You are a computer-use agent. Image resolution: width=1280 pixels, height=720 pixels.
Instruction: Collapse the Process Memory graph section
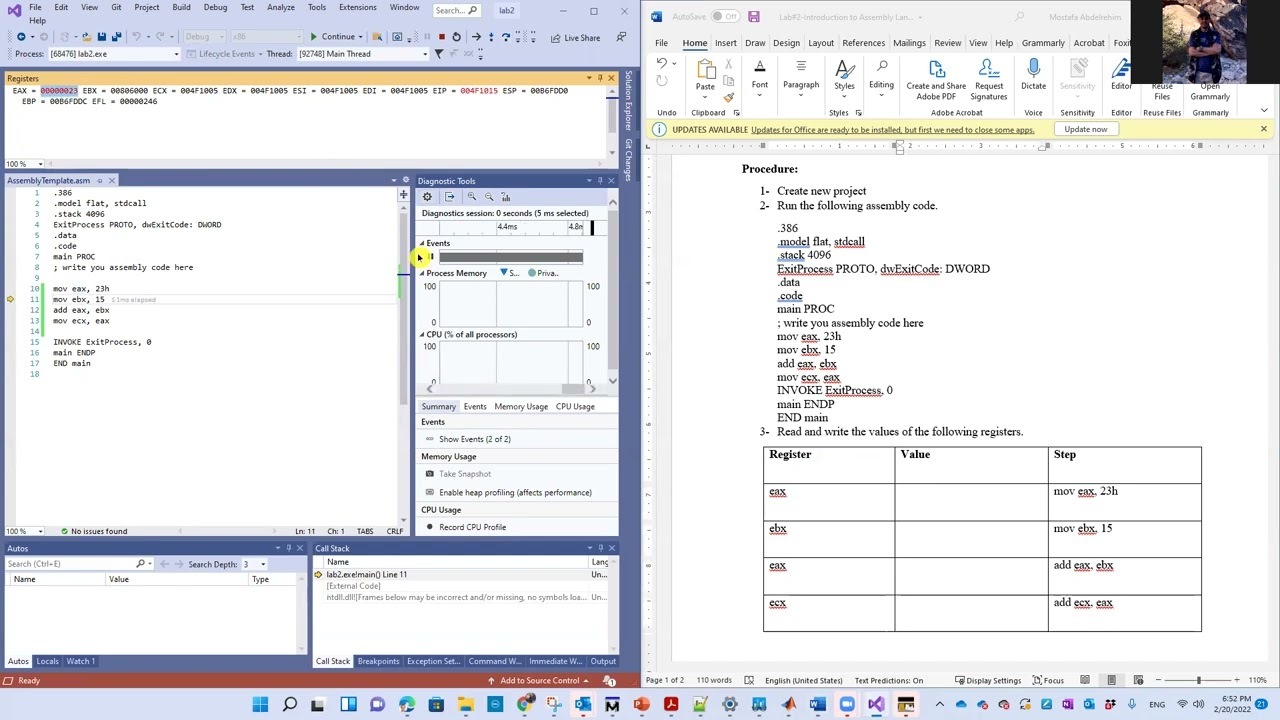pos(422,273)
